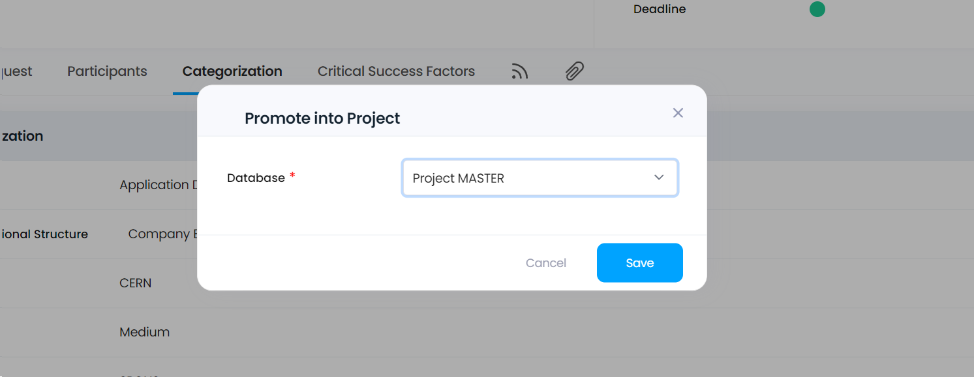This screenshot has width=974, height=377.
Task: Open the RSS feed icon tab
Action: (x=519, y=71)
